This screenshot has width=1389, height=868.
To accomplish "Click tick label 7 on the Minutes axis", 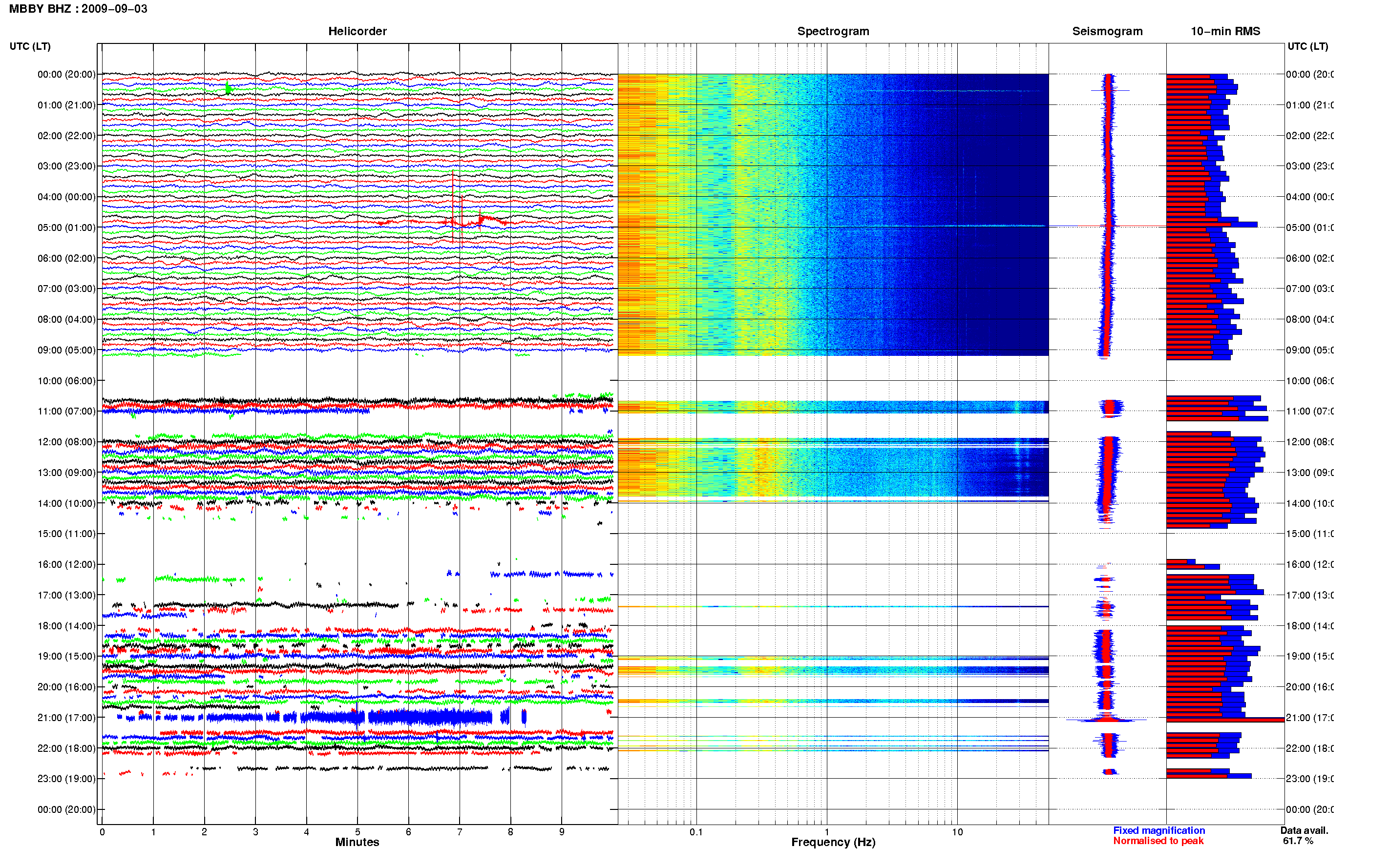I will click(460, 832).
